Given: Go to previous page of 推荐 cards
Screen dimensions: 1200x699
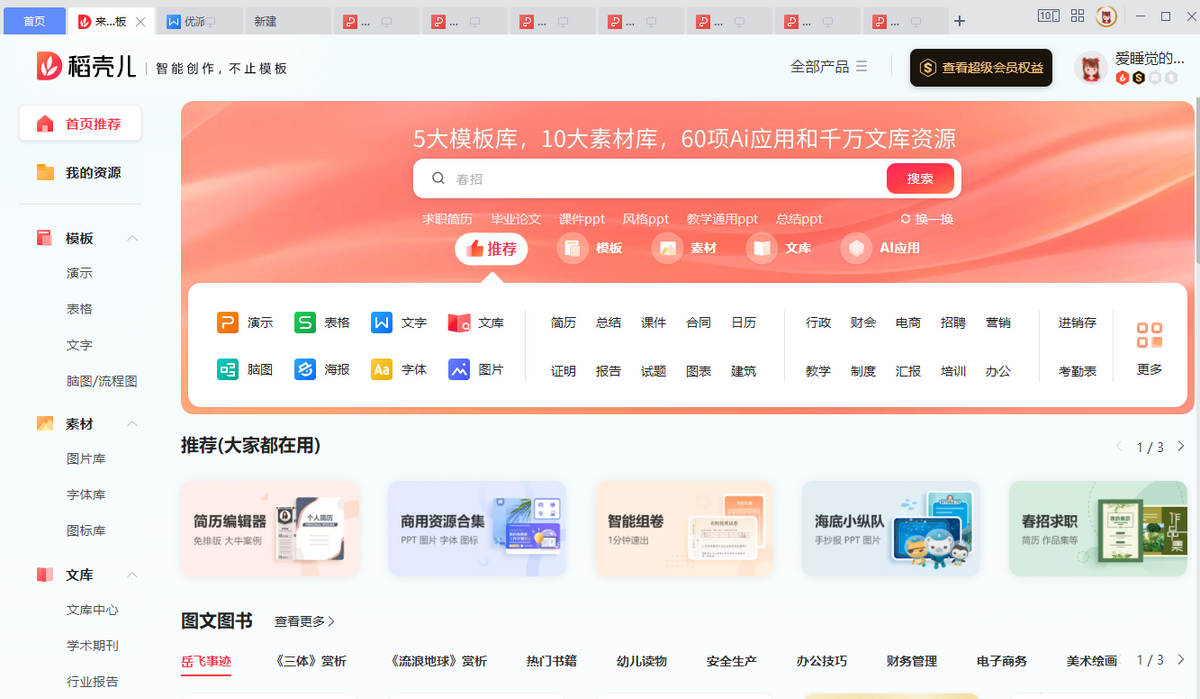Looking at the screenshot, I should (x=1119, y=446).
